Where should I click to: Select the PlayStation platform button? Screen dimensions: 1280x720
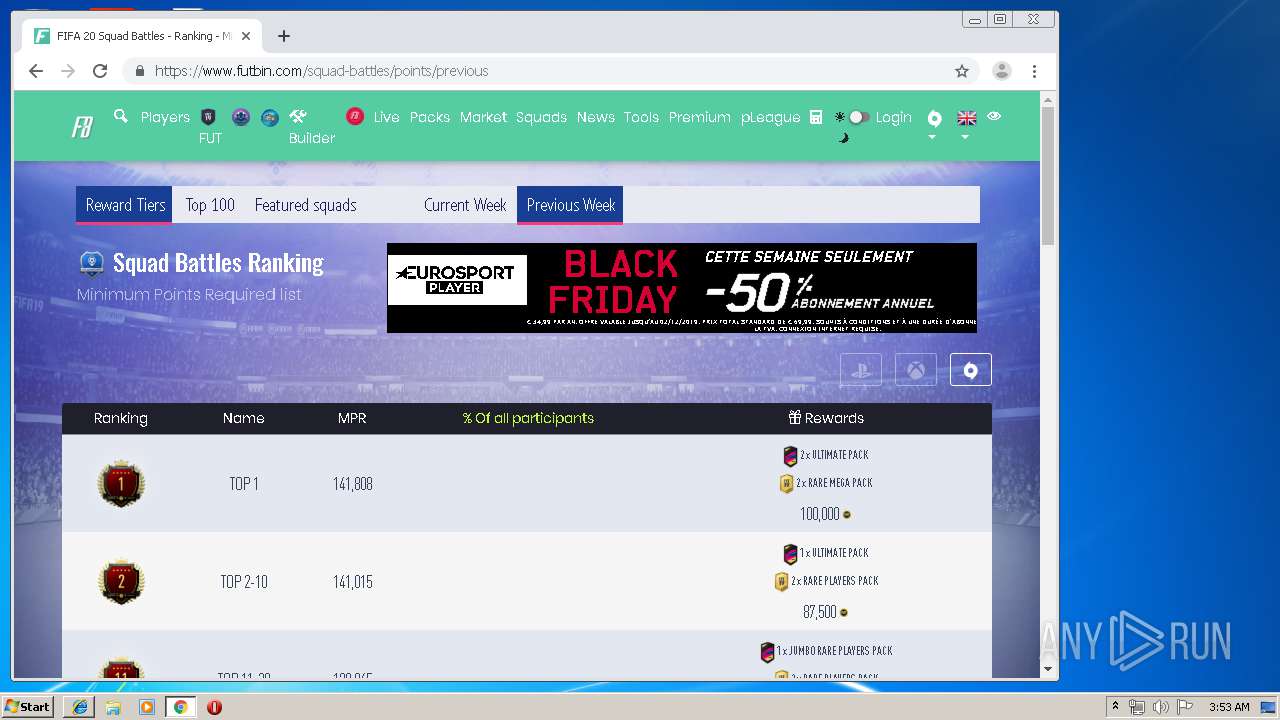[861, 369]
